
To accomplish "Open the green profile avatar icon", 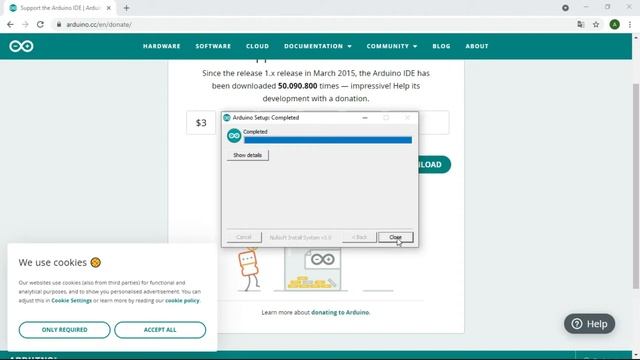I will [615, 24].
